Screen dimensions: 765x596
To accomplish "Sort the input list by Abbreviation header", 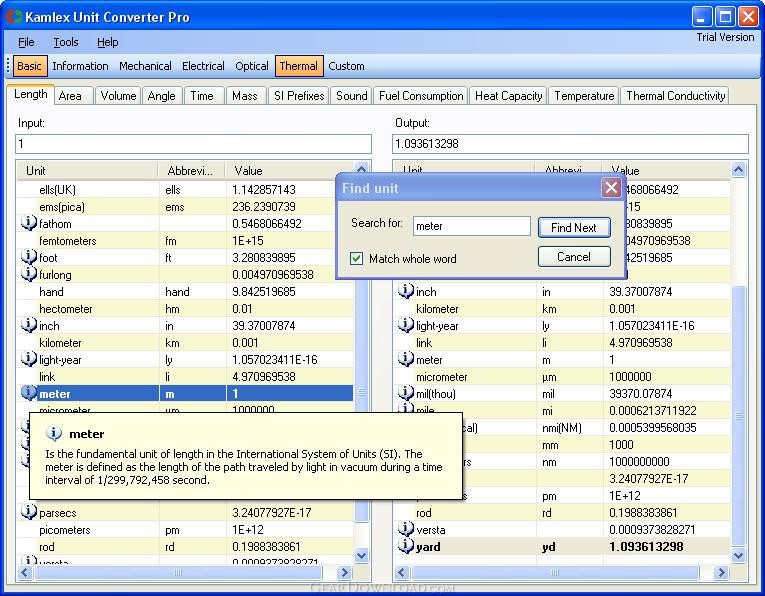I will pos(192,171).
